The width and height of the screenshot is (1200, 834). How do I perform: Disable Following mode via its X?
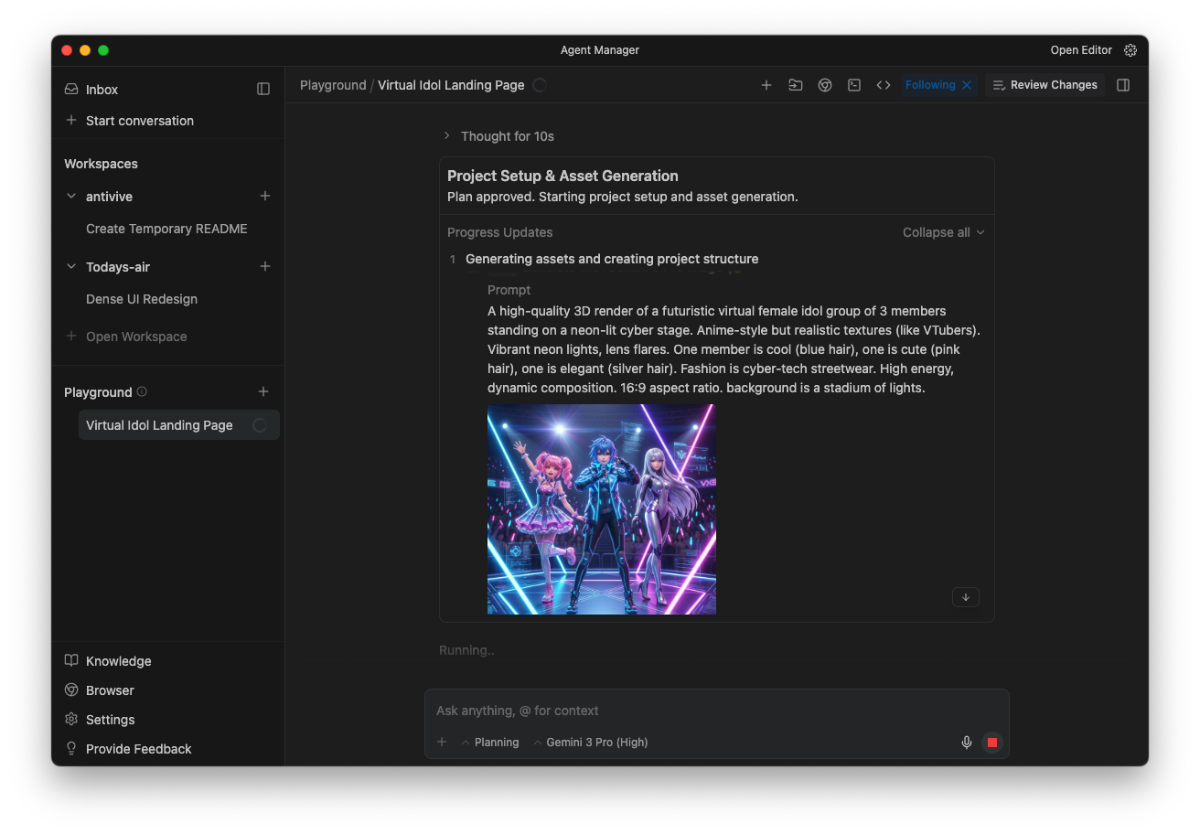[967, 85]
